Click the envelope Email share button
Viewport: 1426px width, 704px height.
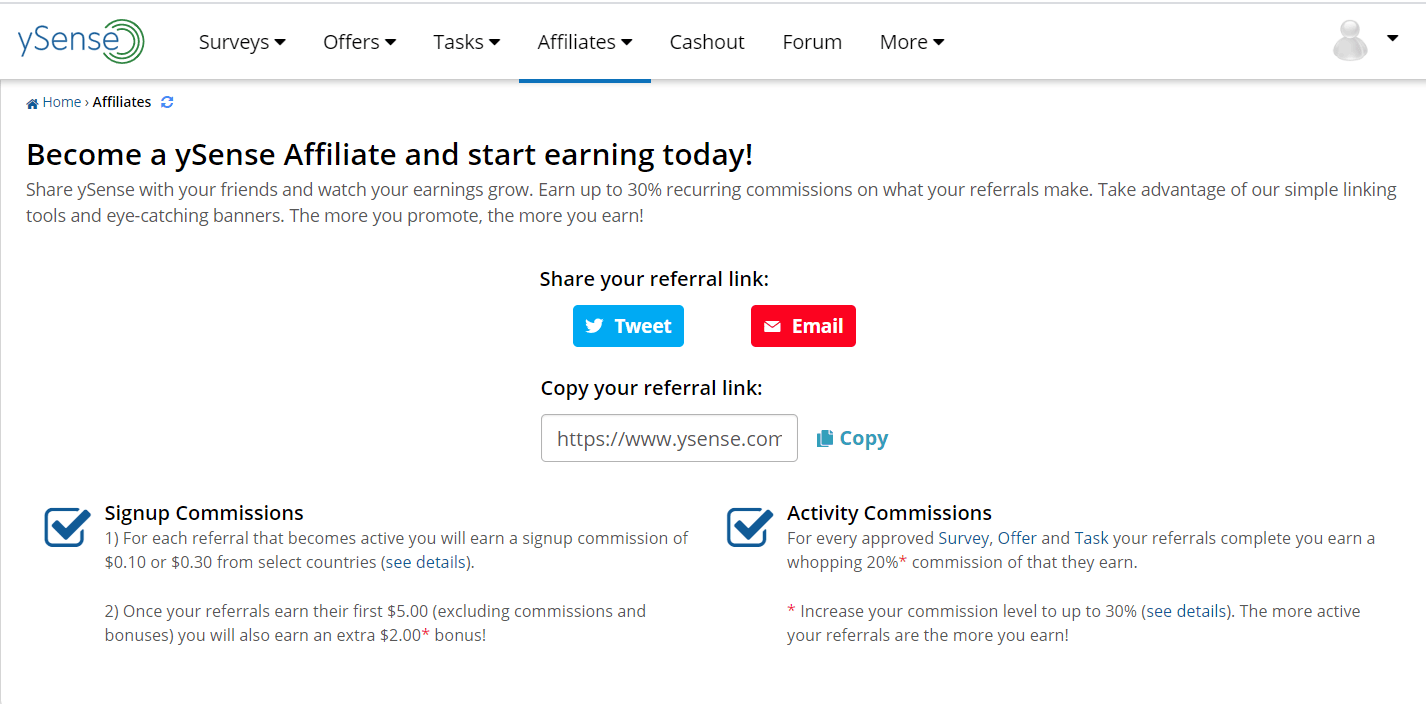pos(803,326)
